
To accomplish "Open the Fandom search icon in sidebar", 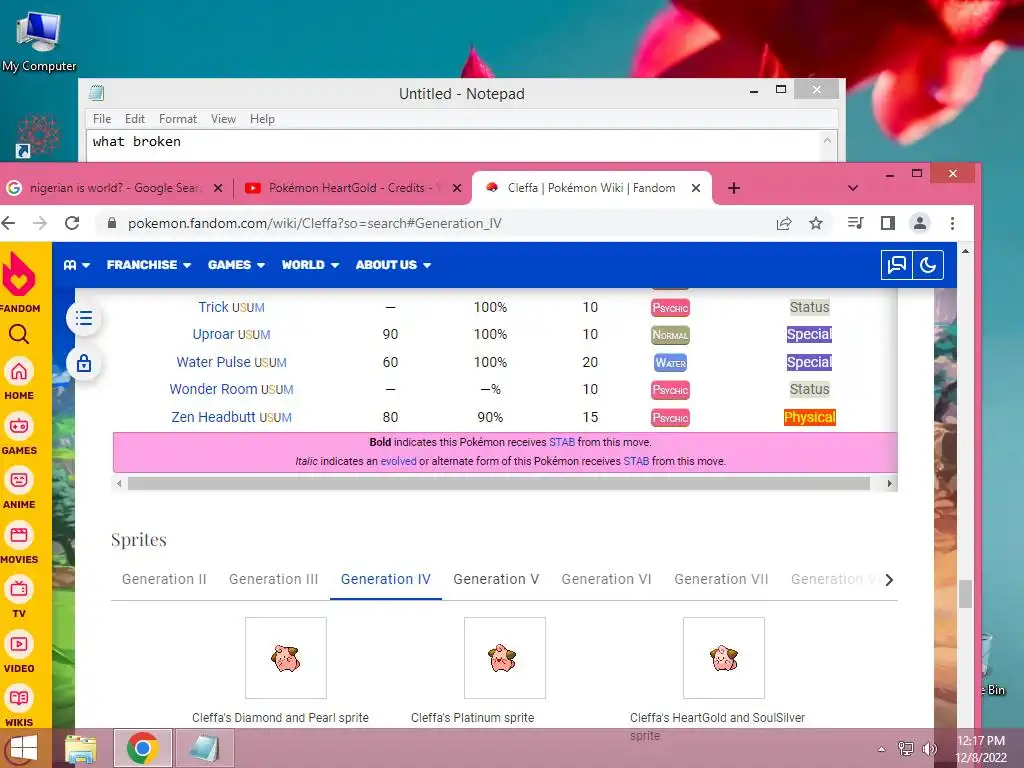I will [x=19, y=334].
